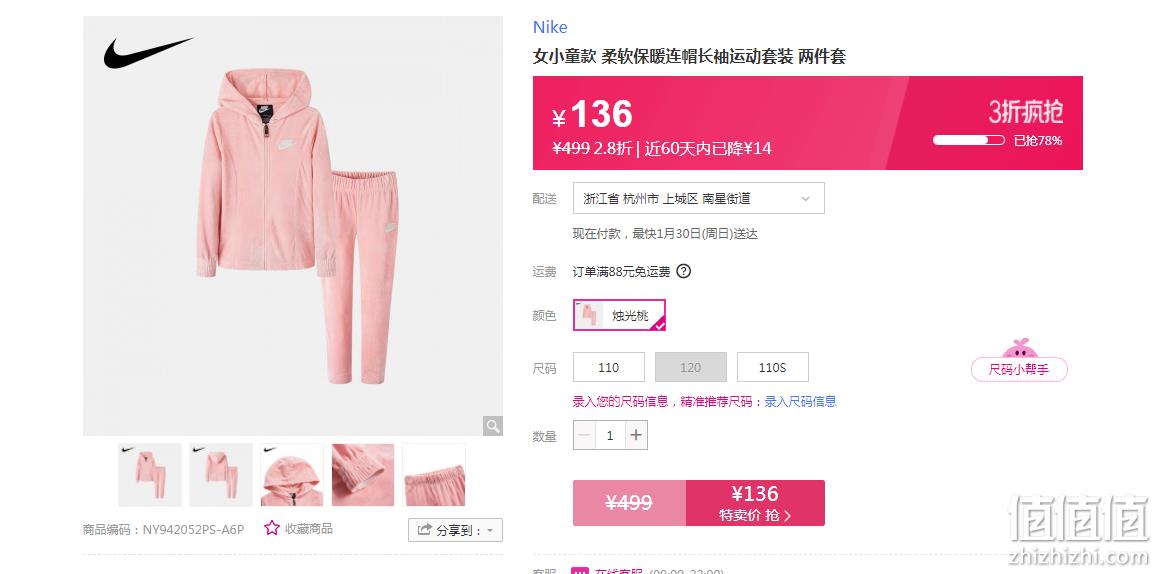Image resolution: width=1158 pixels, height=574 pixels.
Task: Click the question mark icon beside shipping fee
Action: click(683, 271)
